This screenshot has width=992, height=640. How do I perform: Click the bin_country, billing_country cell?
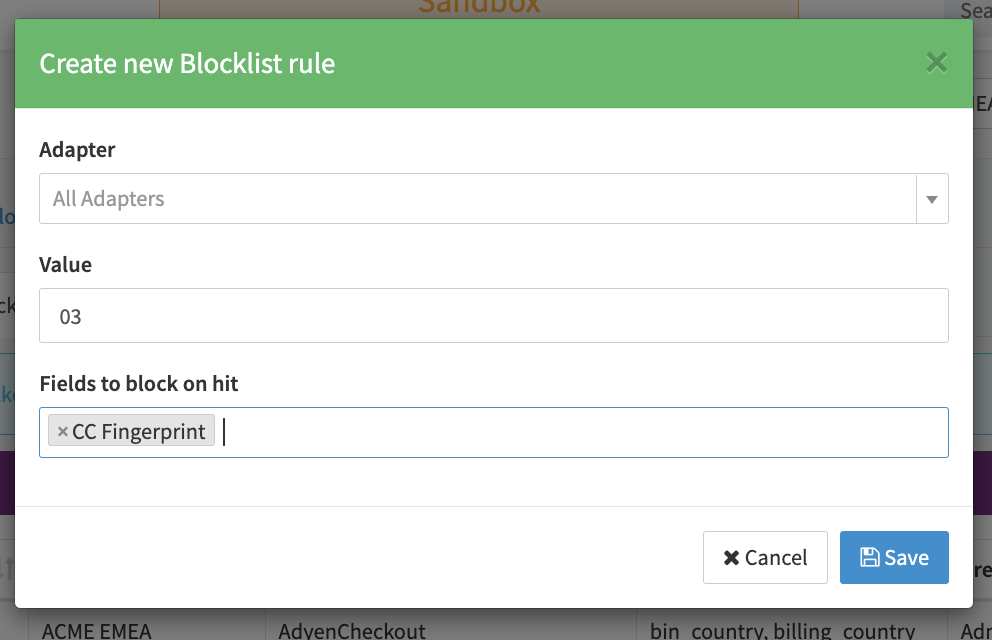point(782,630)
